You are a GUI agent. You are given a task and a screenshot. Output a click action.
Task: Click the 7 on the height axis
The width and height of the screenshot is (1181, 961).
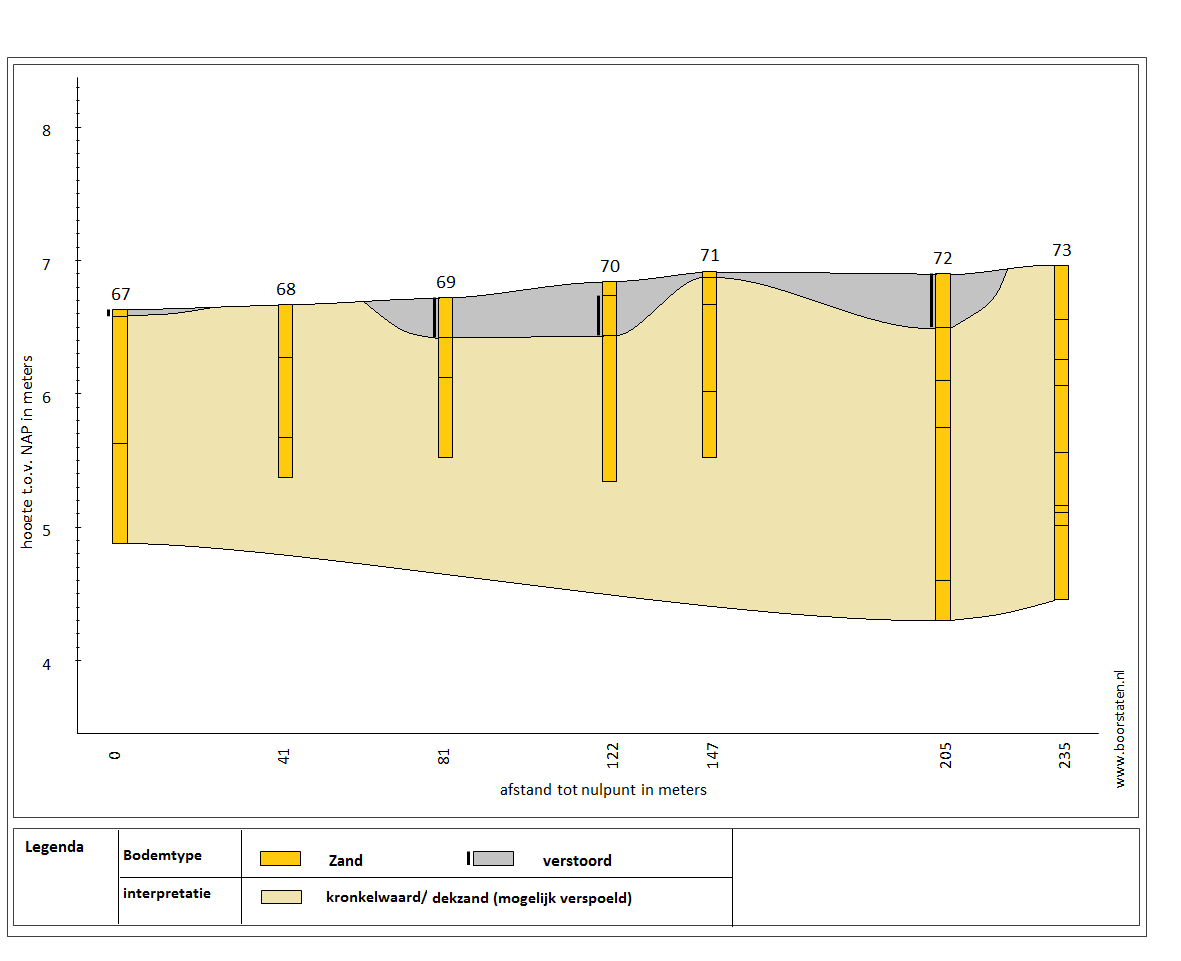click(x=46, y=263)
